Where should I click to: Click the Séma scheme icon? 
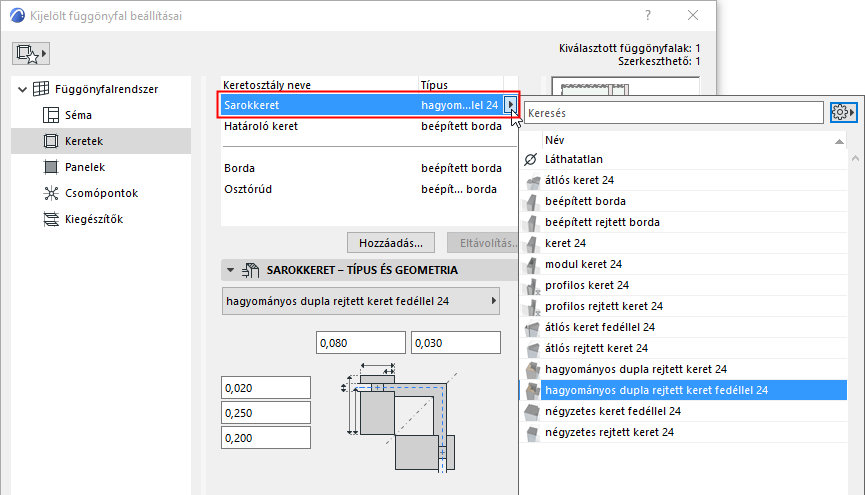click(x=51, y=115)
